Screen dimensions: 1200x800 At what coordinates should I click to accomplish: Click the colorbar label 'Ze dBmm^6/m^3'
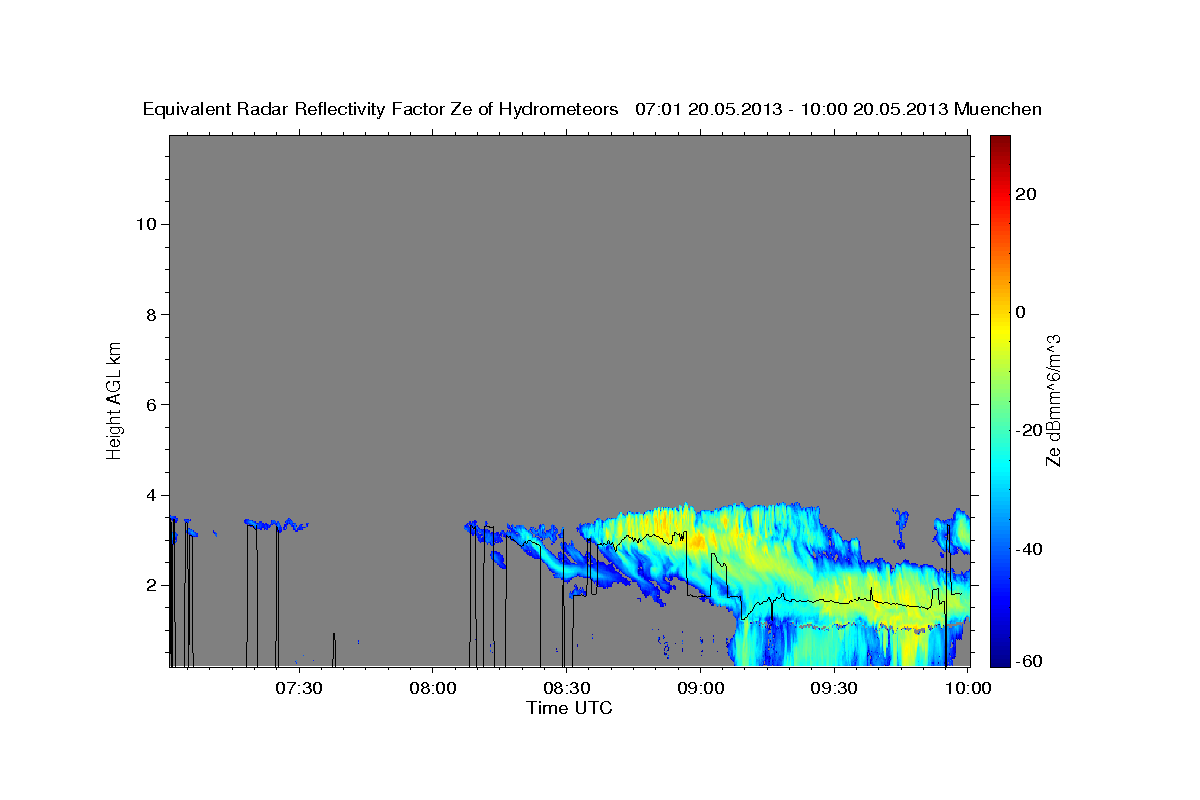click(1052, 400)
